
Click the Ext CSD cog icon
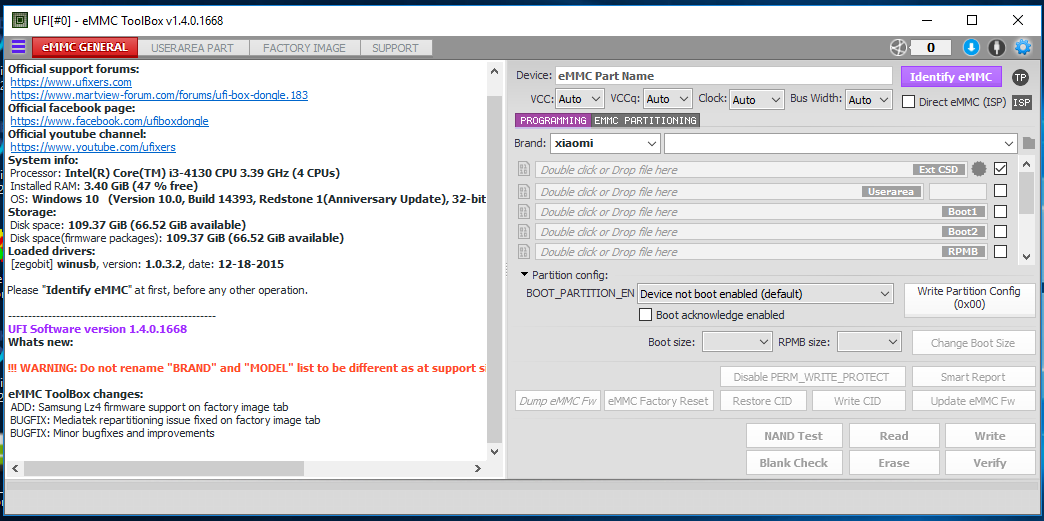[x=978, y=169]
